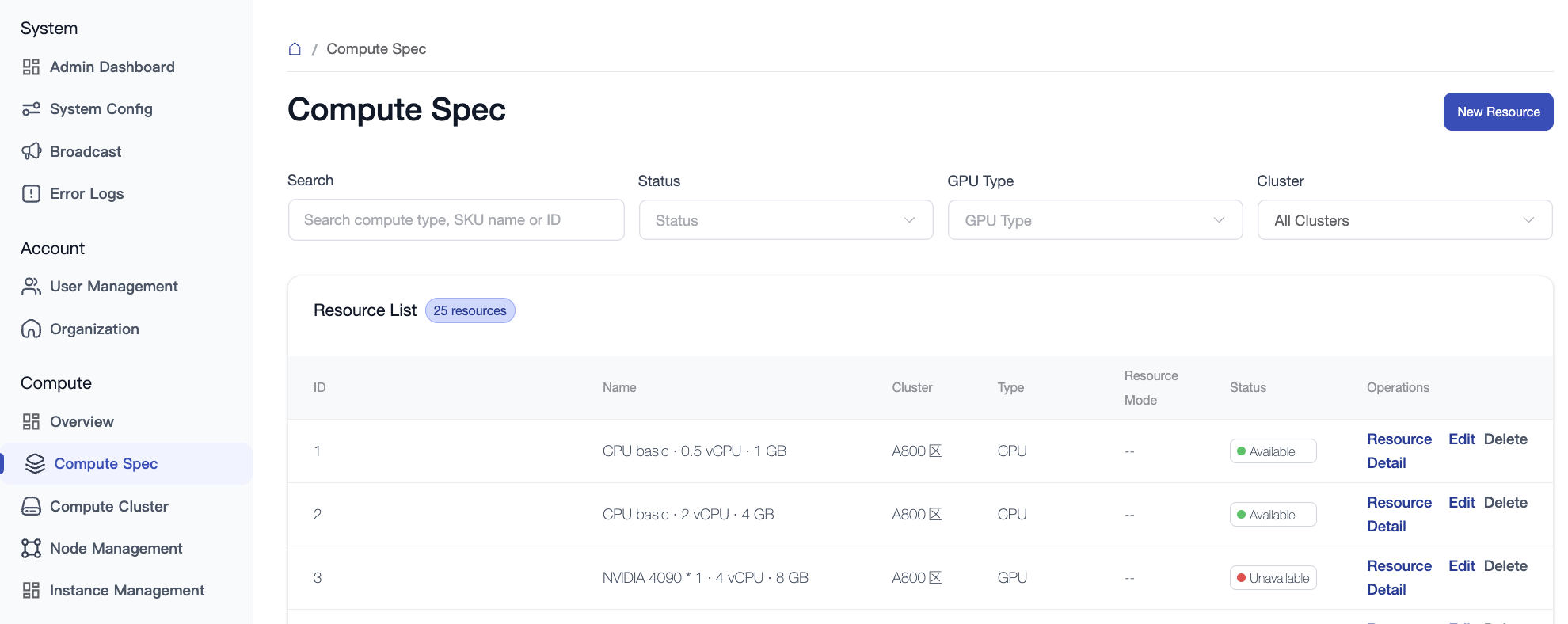Click the Node Management network icon

click(31, 548)
